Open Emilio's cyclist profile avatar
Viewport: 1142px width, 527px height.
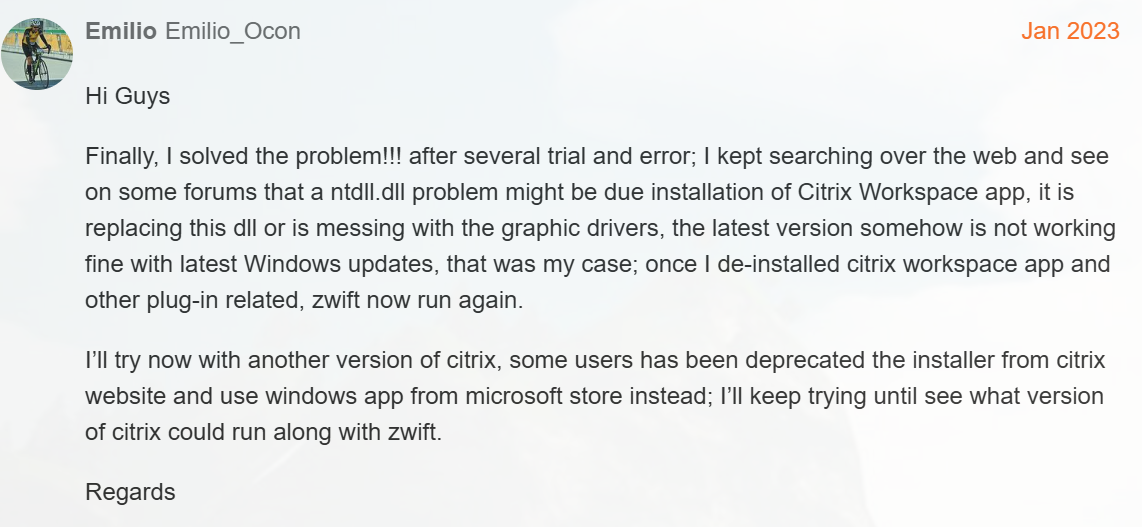[37, 54]
